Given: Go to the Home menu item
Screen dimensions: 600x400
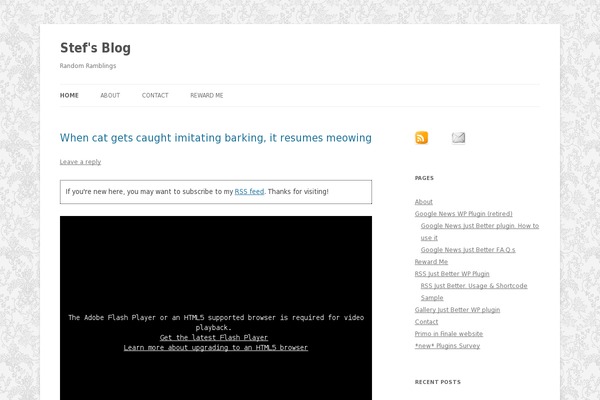Looking at the screenshot, I should [69, 95].
